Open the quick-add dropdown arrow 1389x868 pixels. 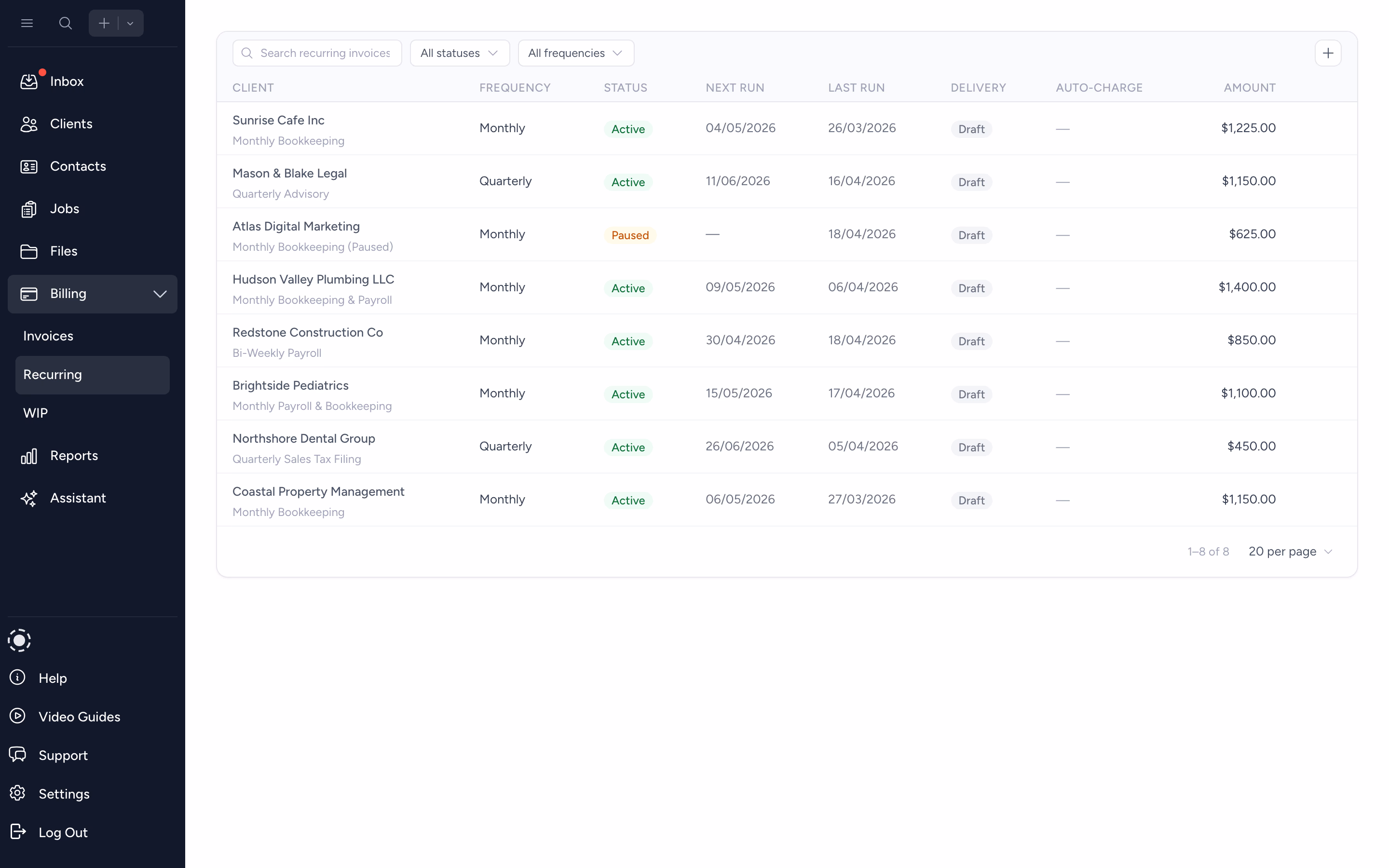click(130, 24)
